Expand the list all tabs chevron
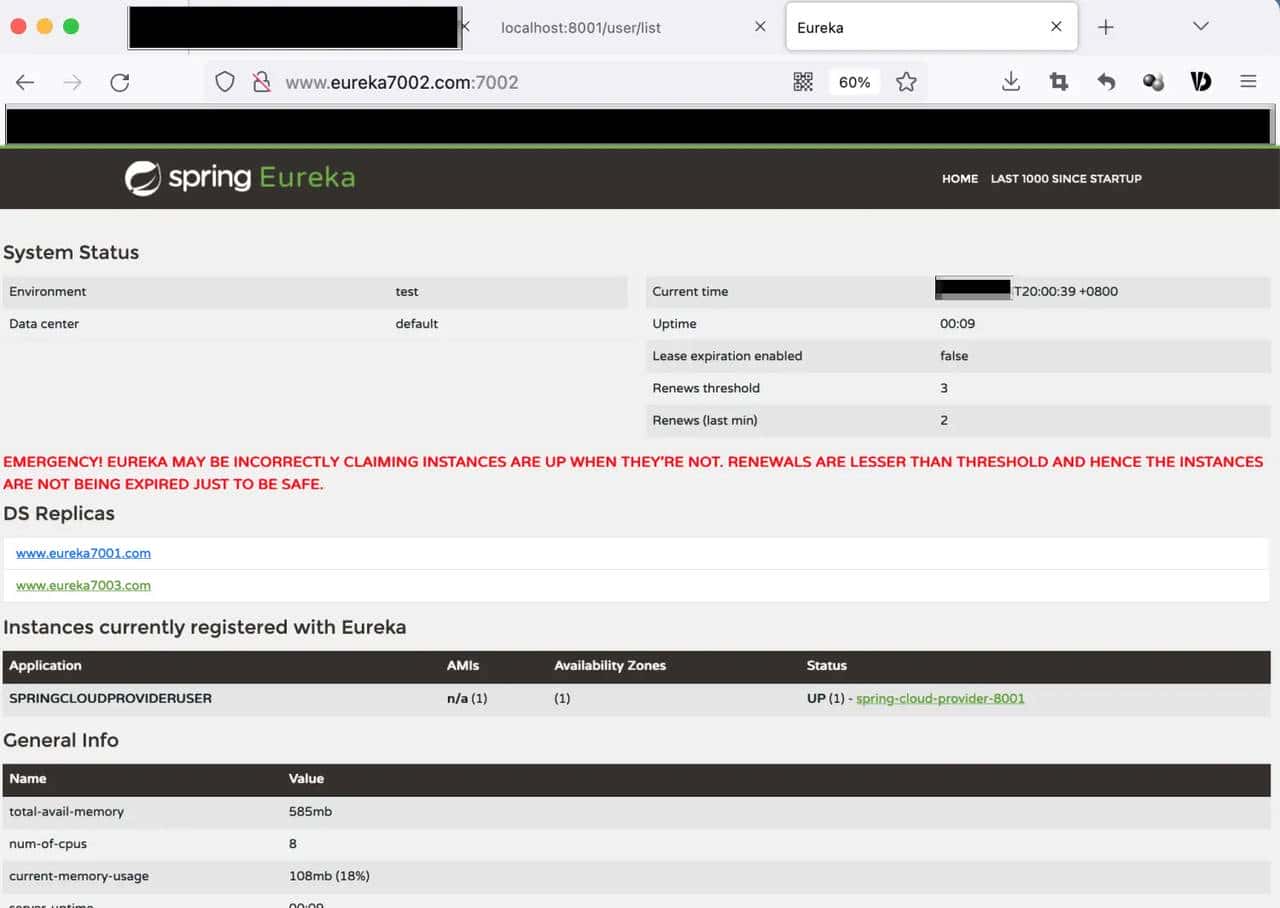Image resolution: width=1280 pixels, height=908 pixels. 1201,27
